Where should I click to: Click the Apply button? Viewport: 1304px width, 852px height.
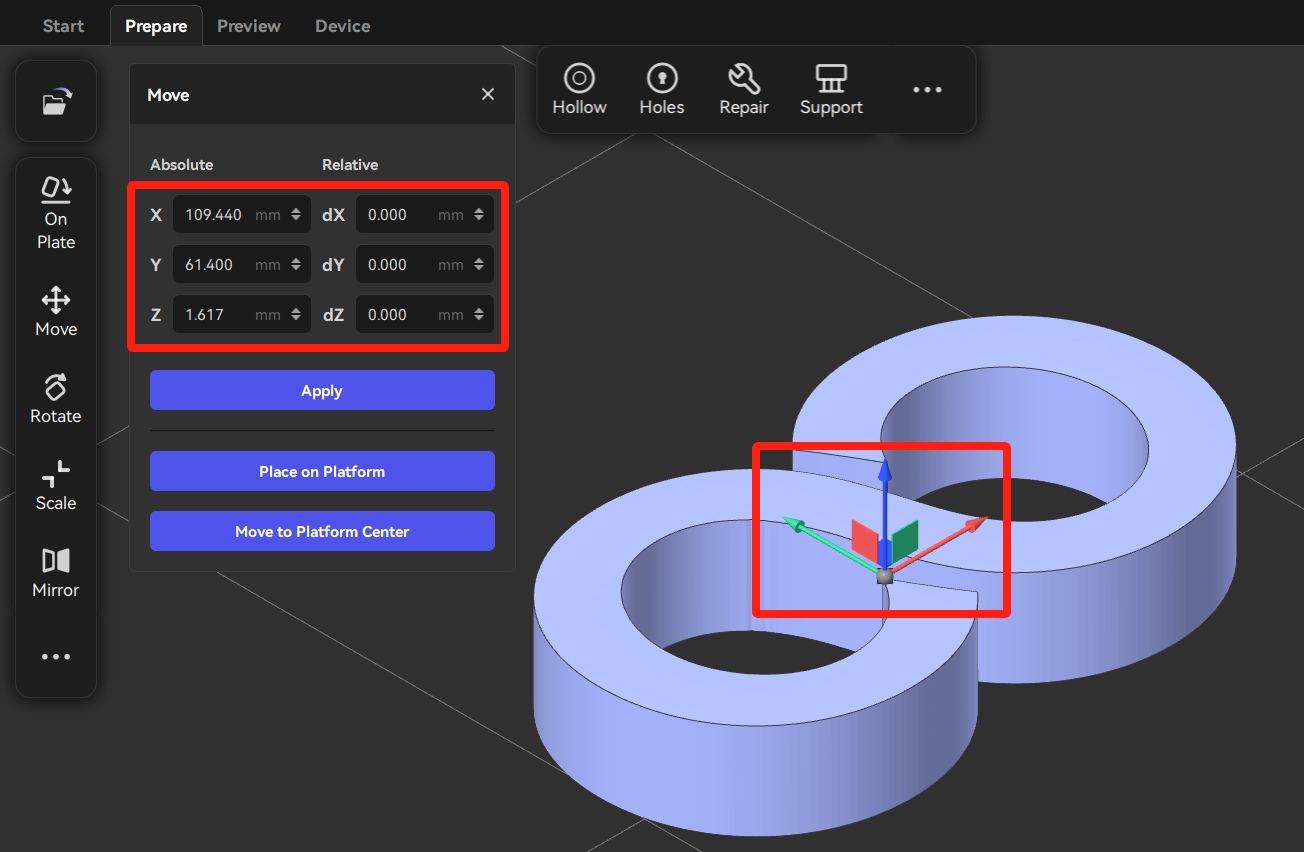[x=322, y=390]
